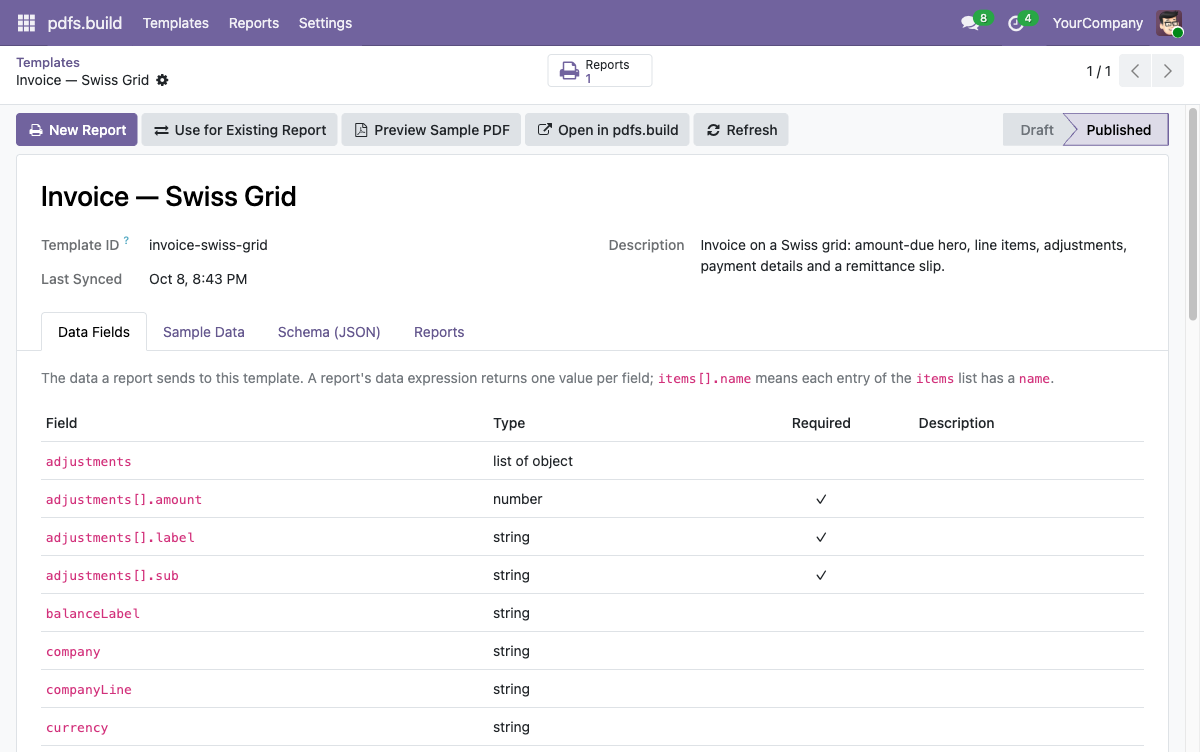Click the Refresh button
The height and width of the screenshot is (752, 1200).
(741, 130)
